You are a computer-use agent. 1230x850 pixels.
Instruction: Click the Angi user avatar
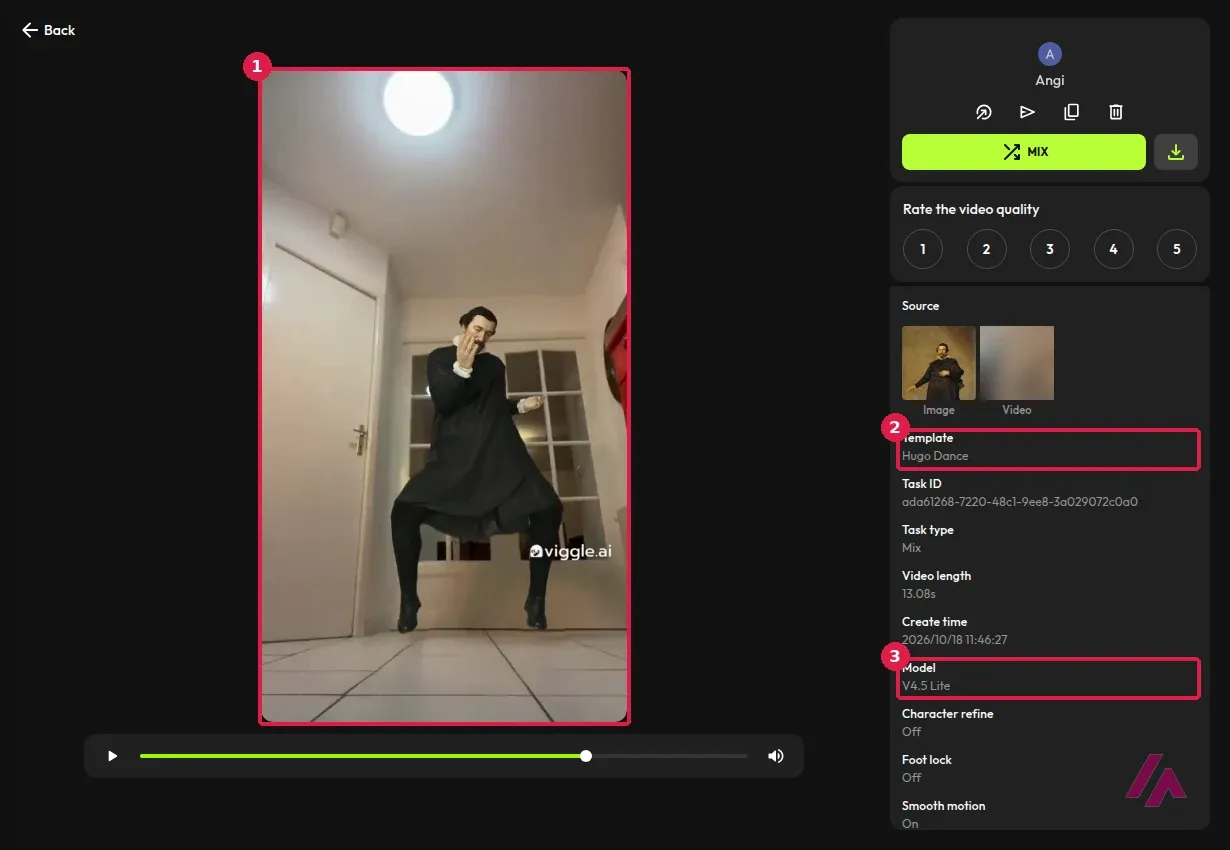(1049, 54)
